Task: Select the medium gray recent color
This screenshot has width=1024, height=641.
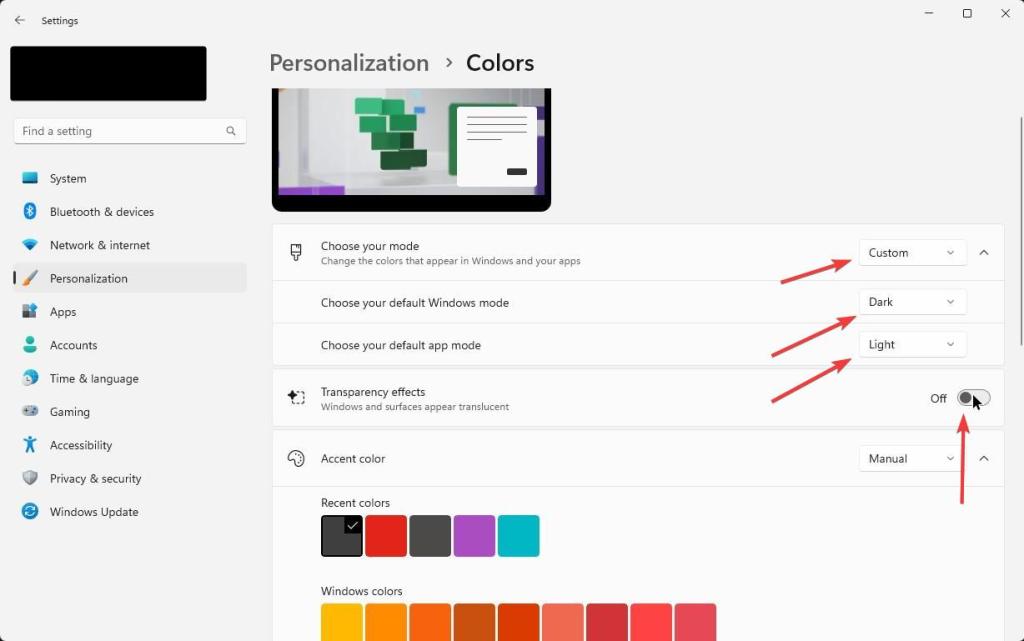Action: 430,535
